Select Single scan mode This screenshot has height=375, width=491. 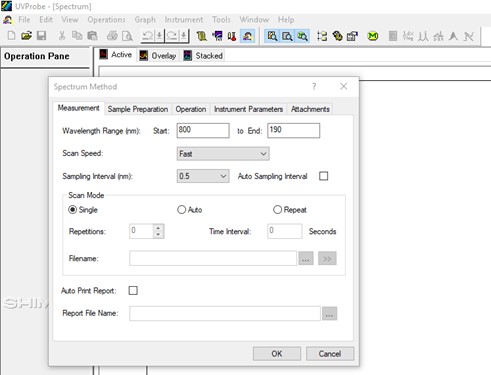pyautogui.click(x=72, y=210)
